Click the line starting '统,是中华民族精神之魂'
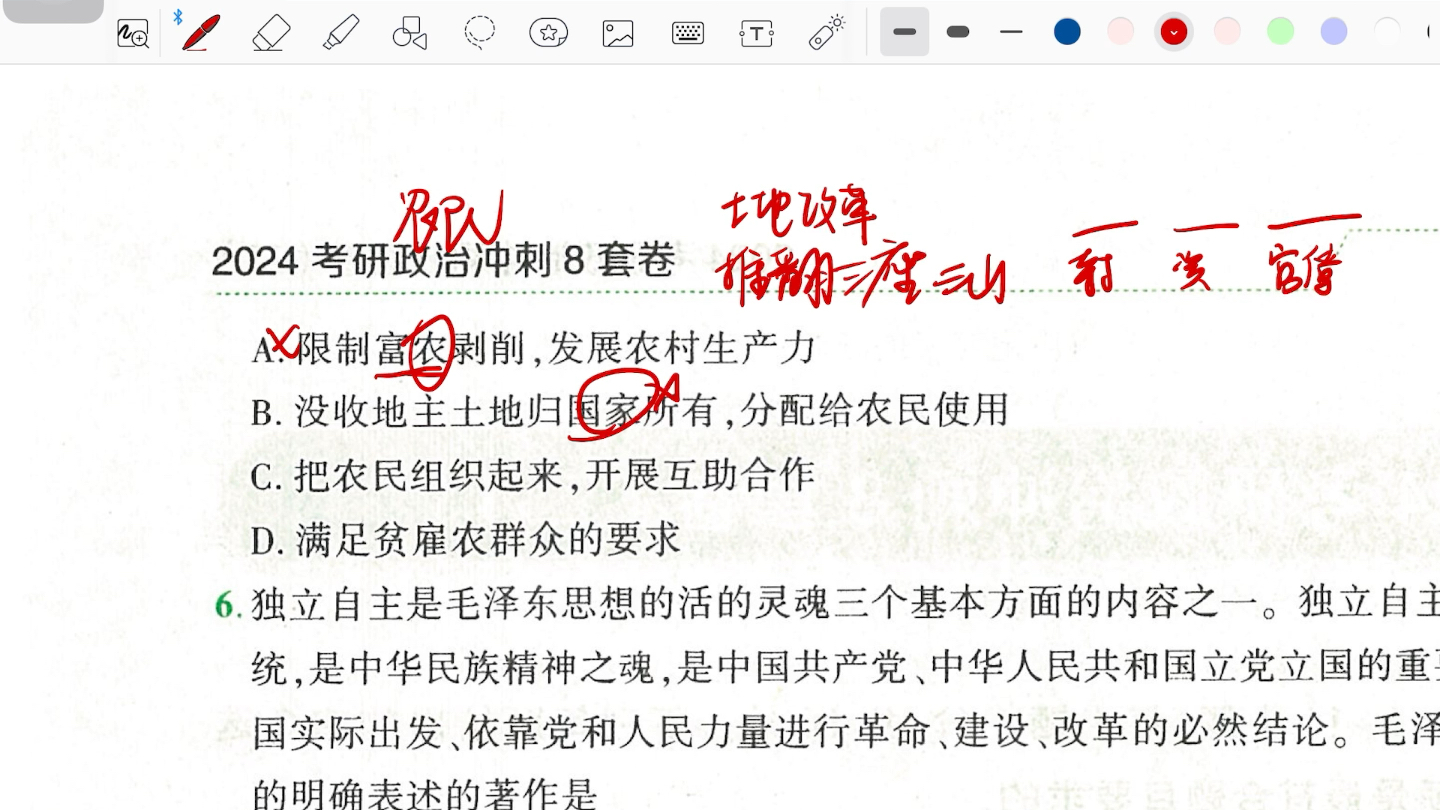 [845, 668]
